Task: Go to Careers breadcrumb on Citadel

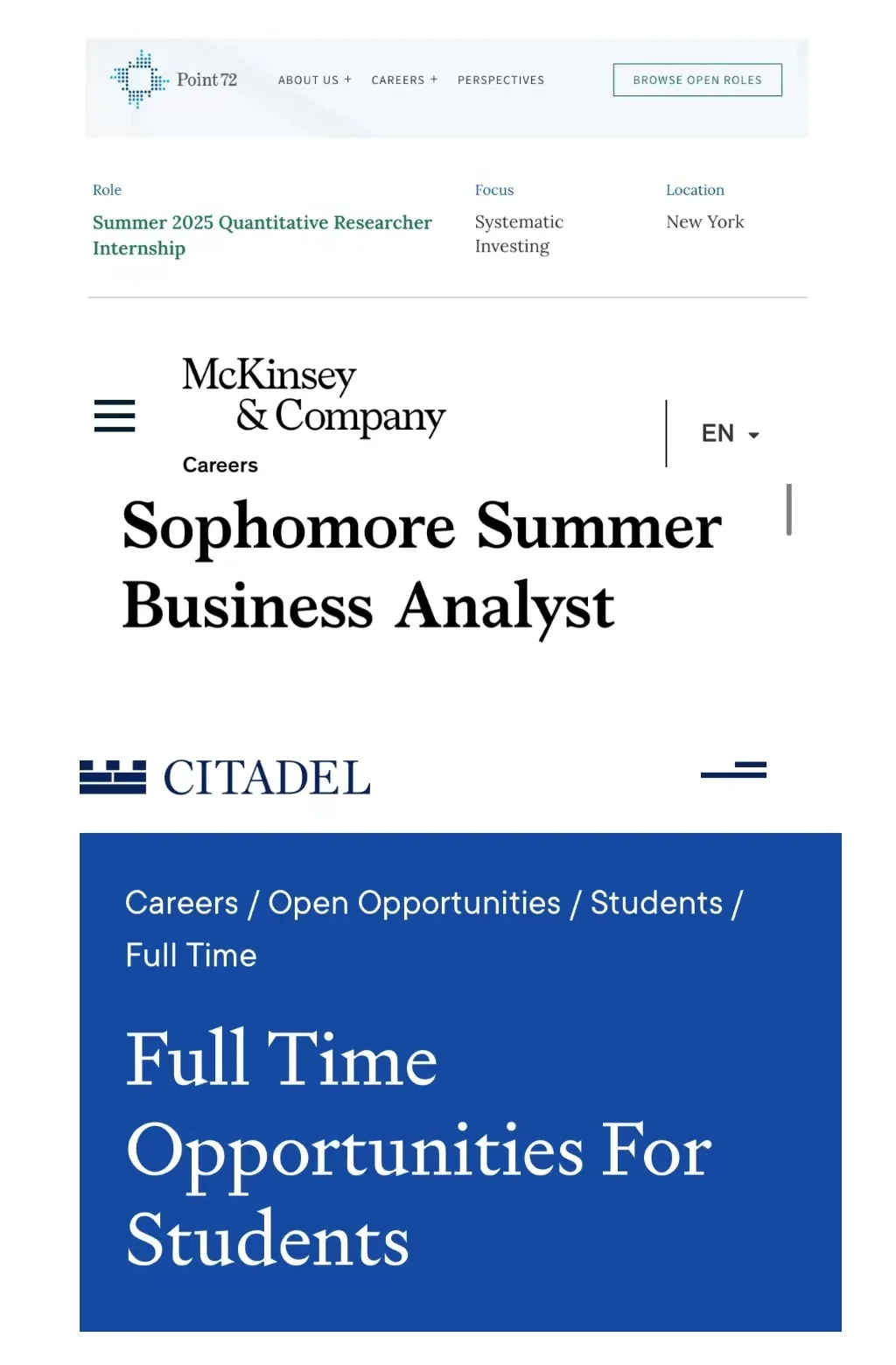Action: 182,903
